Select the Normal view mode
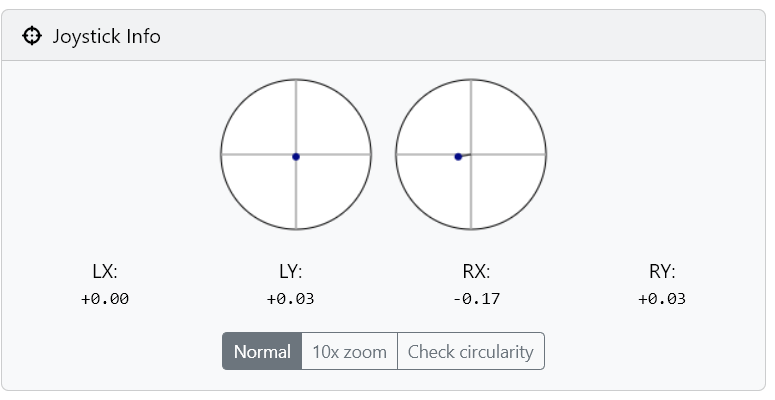The width and height of the screenshot is (775, 400). pyautogui.click(x=262, y=352)
